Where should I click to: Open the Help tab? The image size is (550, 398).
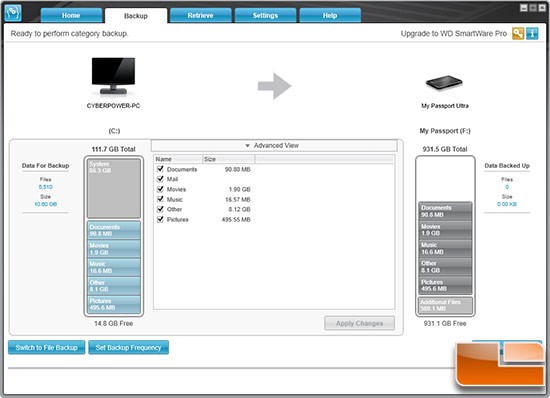click(330, 15)
